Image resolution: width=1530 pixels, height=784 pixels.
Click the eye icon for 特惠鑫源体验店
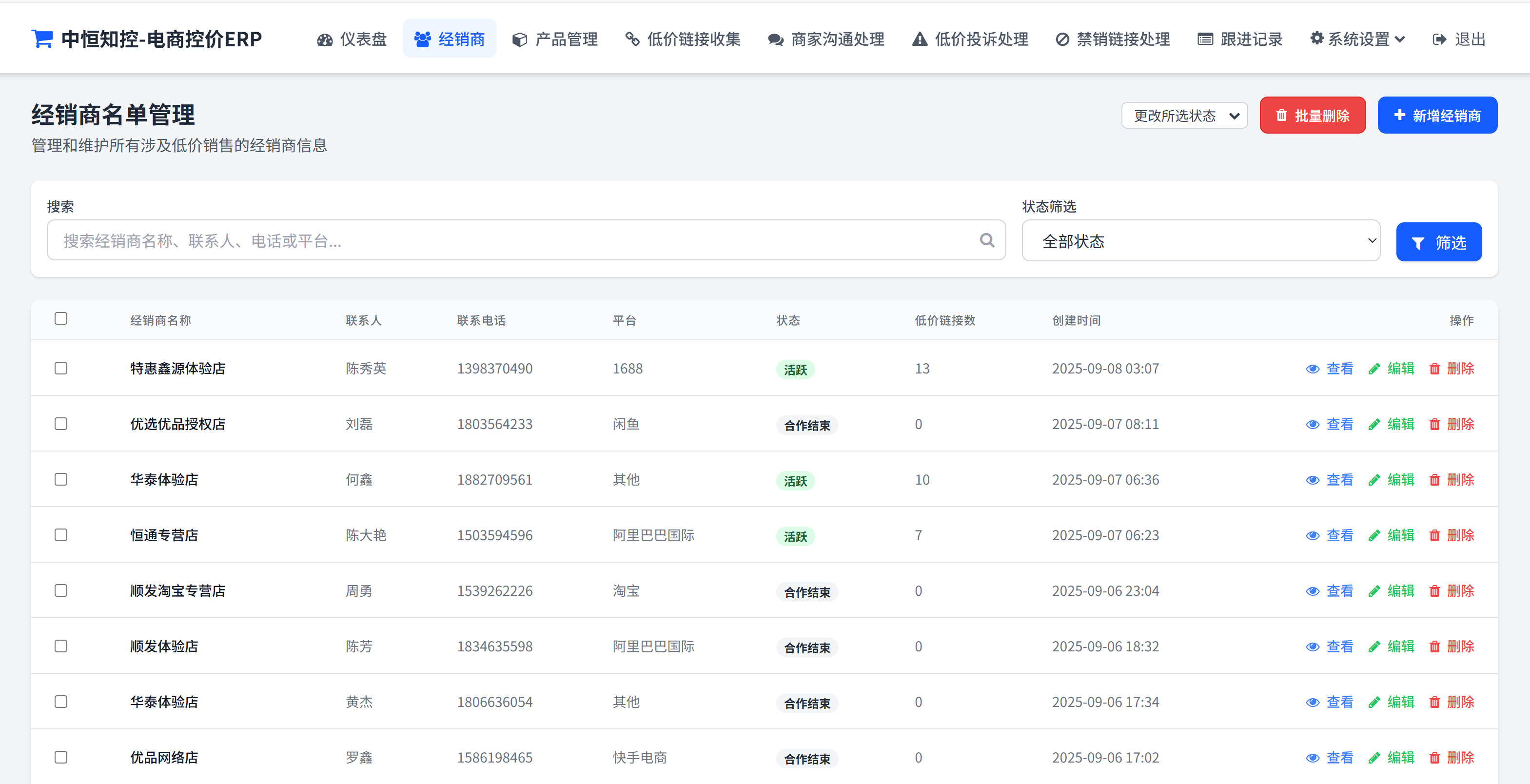1313,369
